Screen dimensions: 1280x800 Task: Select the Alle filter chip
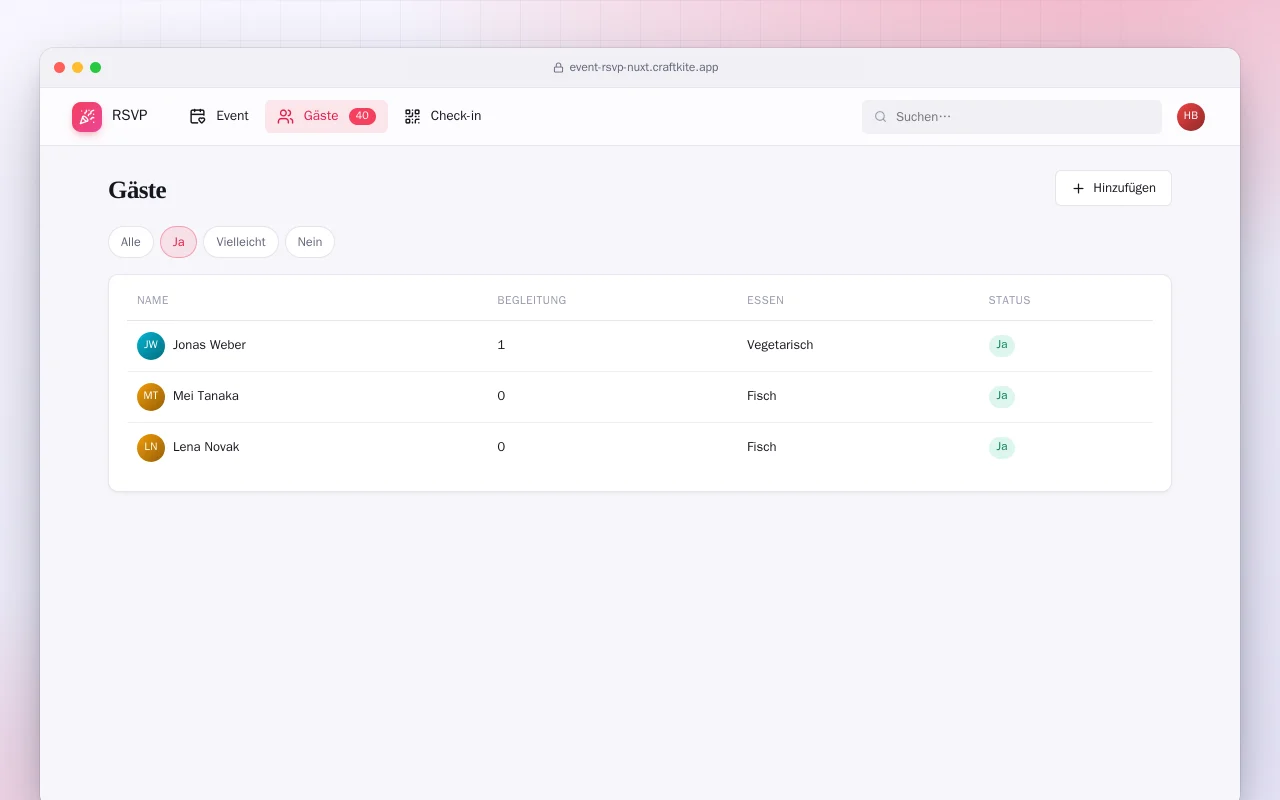pos(131,242)
